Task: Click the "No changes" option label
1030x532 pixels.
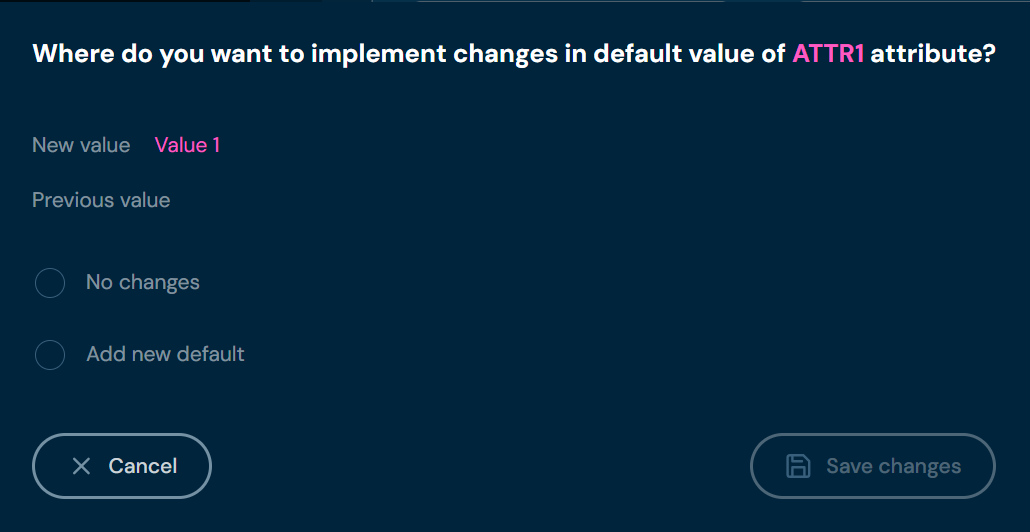Action: coord(143,283)
